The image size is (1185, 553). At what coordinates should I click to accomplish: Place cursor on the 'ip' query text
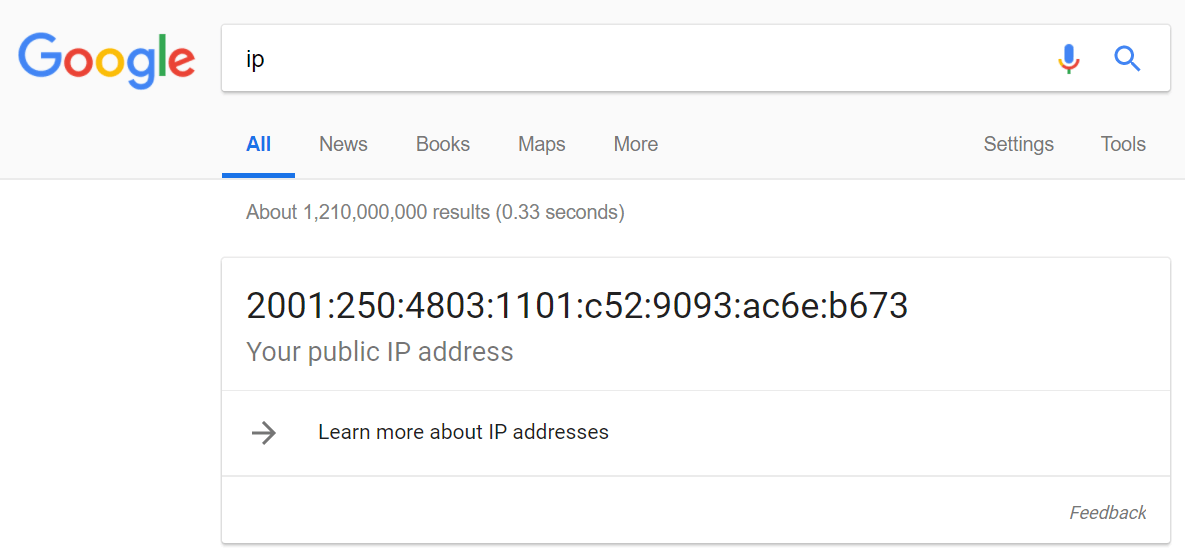tap(255, 60)
